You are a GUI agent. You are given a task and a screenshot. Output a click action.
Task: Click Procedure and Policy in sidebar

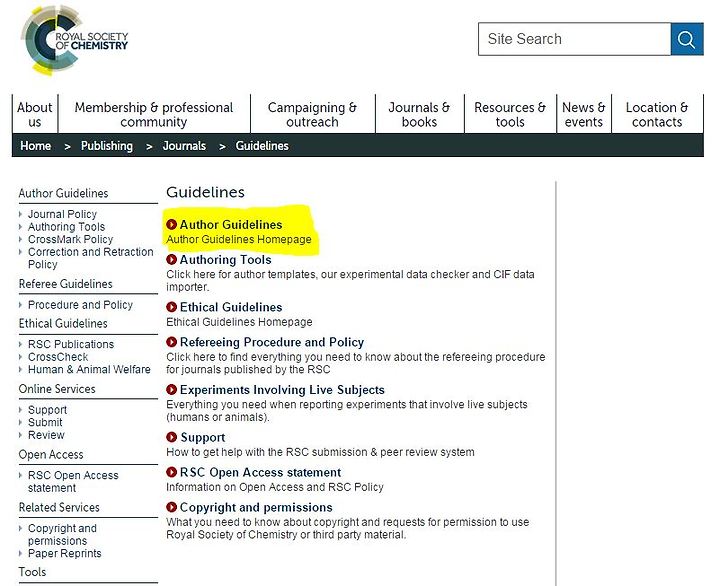(80, 304)
